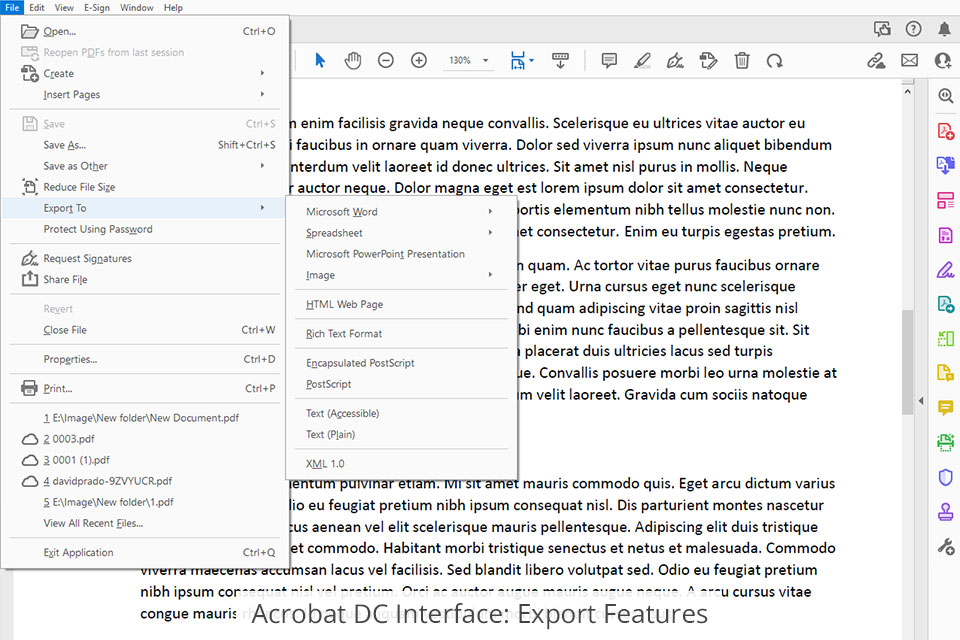The height and width of the screenshot is (640, 960).
Task: Expand the Microsoft Word export submenu
Action: point(490,211)
